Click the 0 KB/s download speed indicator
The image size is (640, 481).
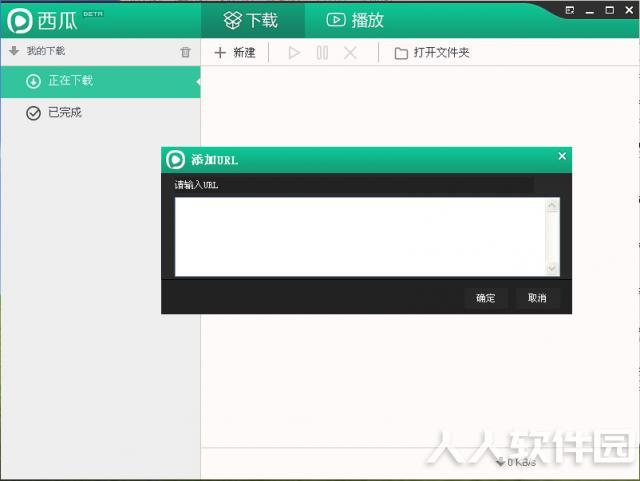tap(516, 462)
